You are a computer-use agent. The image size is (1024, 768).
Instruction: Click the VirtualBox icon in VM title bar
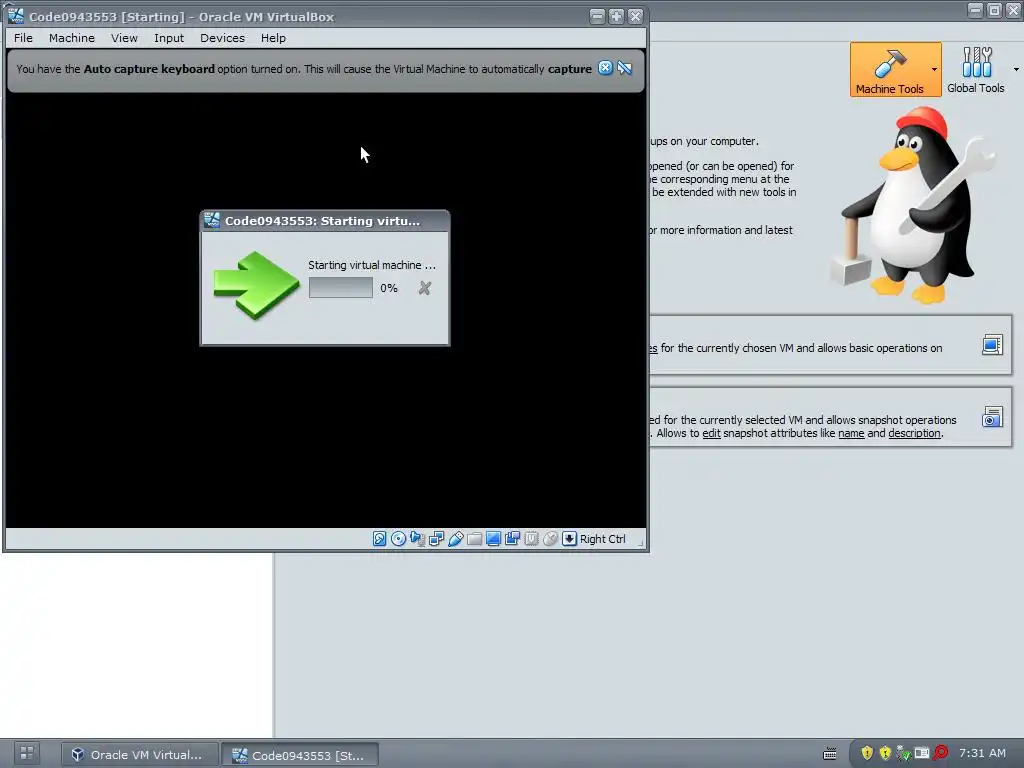pos(16,16)
